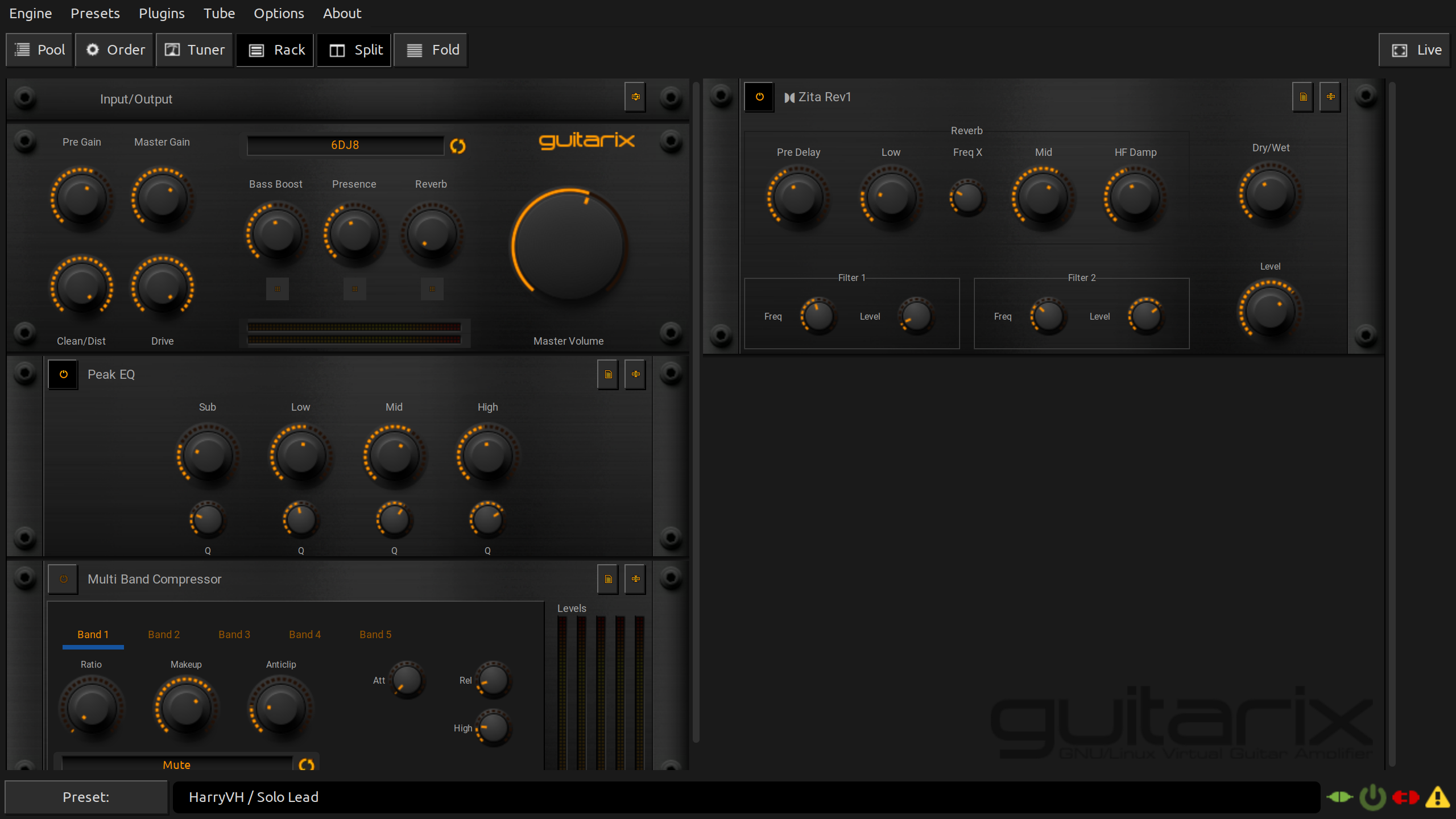
Task: Select the Band 5 tab
Action: click(x=375, y=635)
